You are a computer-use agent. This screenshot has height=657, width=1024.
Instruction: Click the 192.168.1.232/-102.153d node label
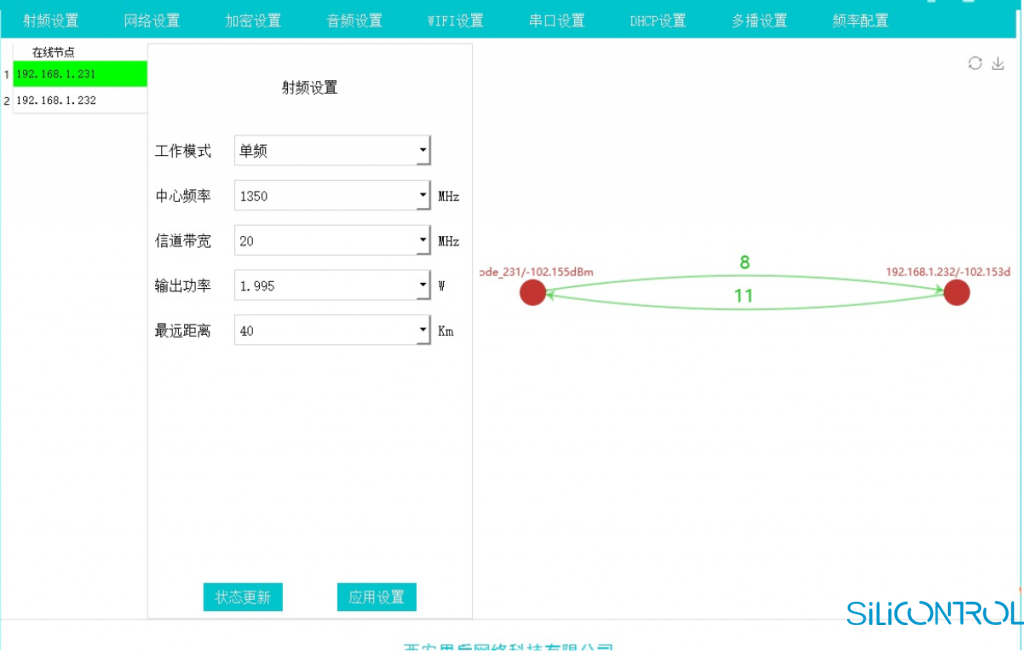tap(948, 272)
